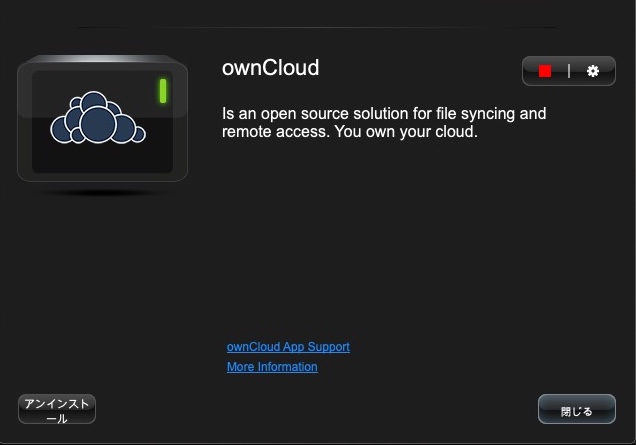Click the アンインストール uninstall button

tap(57, 409)
